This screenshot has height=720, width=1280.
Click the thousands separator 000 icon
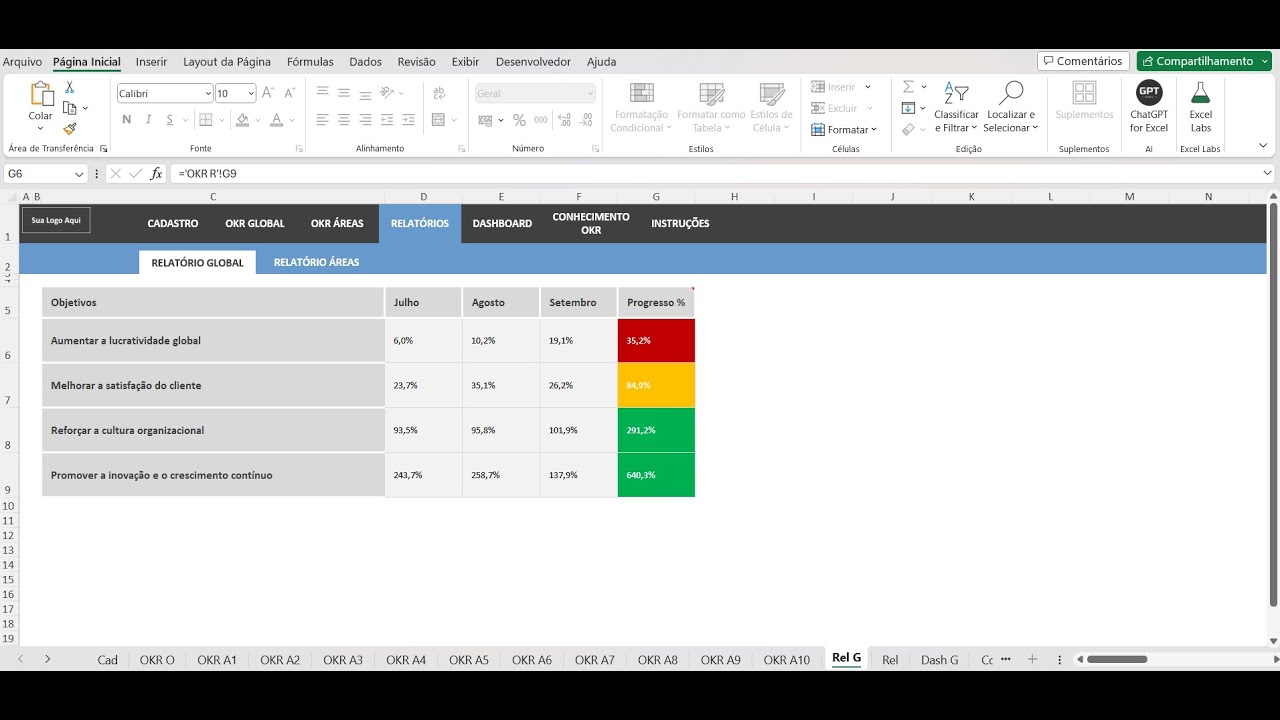[541, 120]
